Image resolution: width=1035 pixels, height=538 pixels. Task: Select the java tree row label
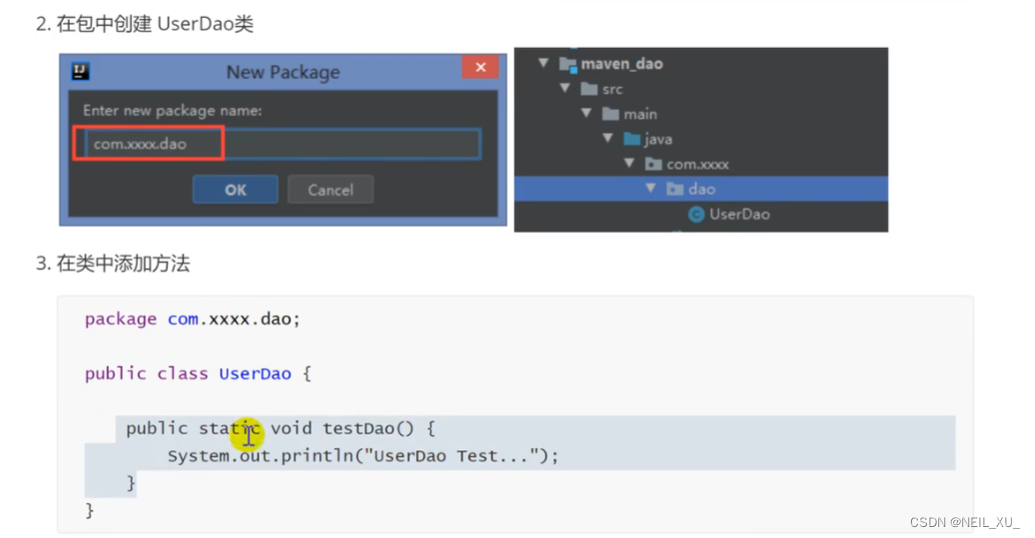[x=658, y=139]
